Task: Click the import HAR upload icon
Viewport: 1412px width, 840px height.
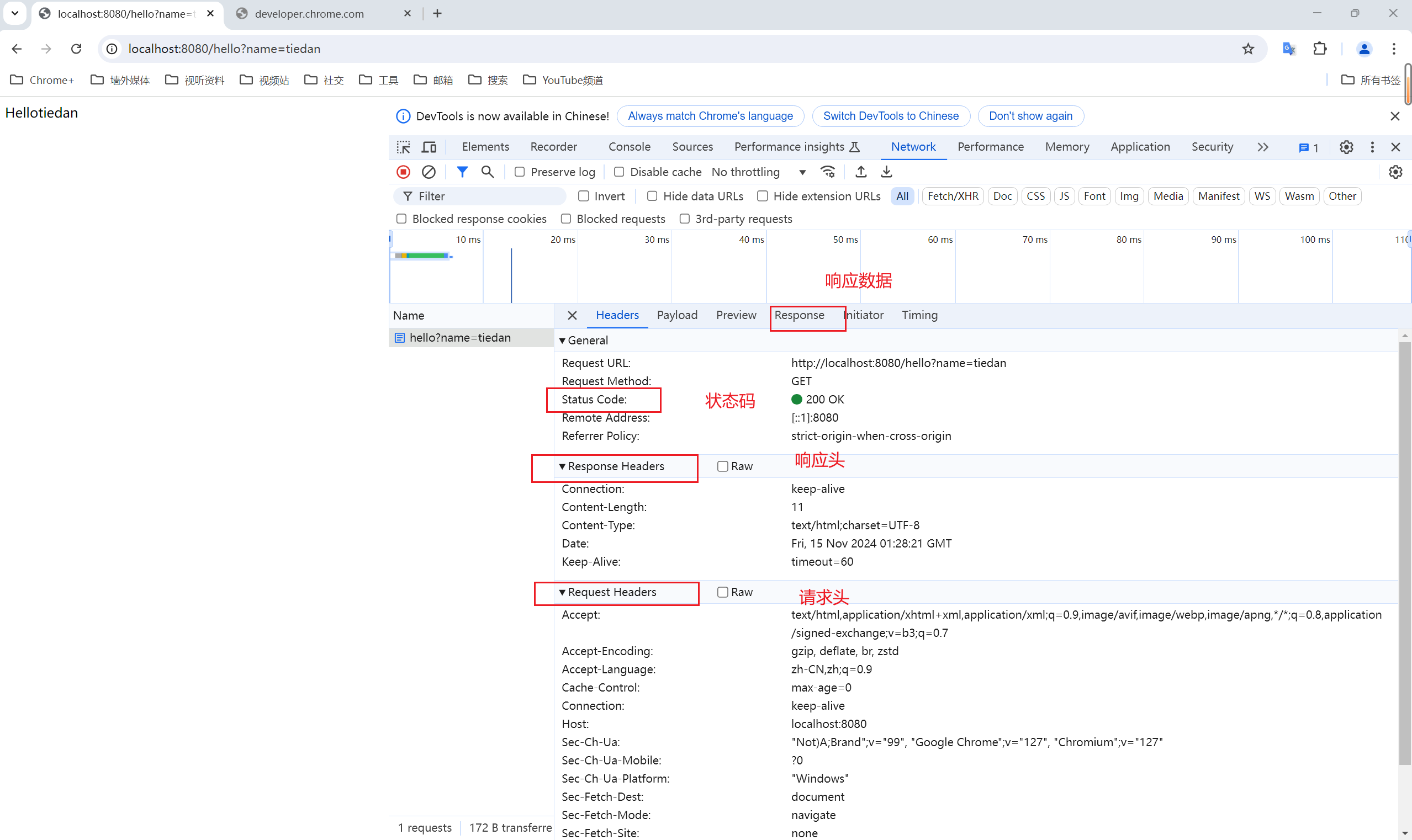Action: coord(861,172)
